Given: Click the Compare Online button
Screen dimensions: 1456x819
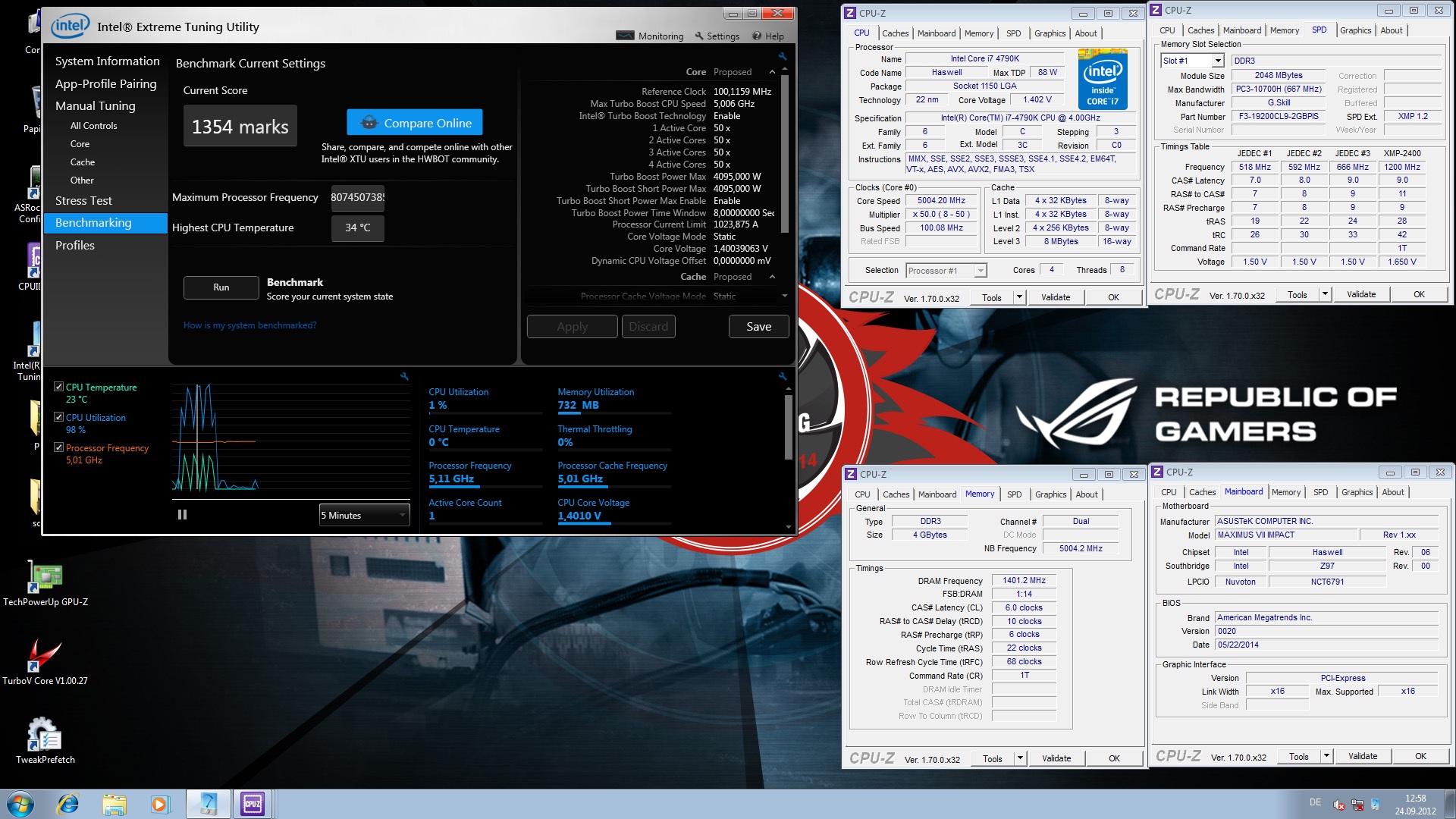Looking at the screenshot, I should pyautogui.click(x=415, y=123).
